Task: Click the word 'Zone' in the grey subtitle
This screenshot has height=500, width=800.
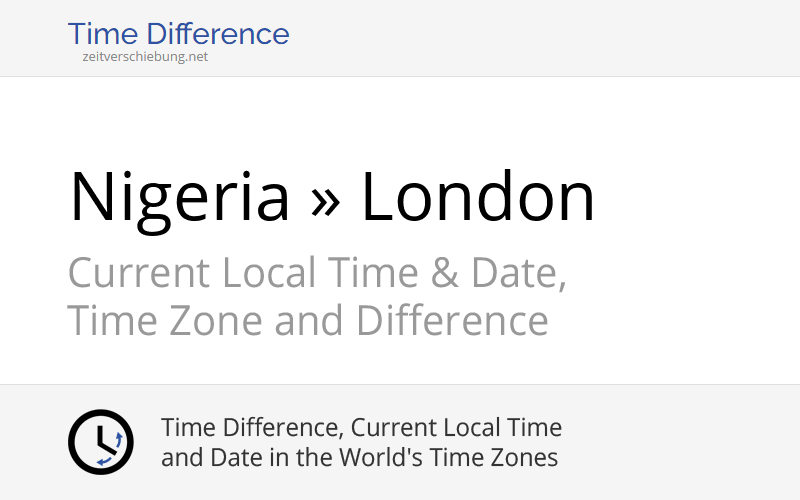Action: click(x=206, y=321)
